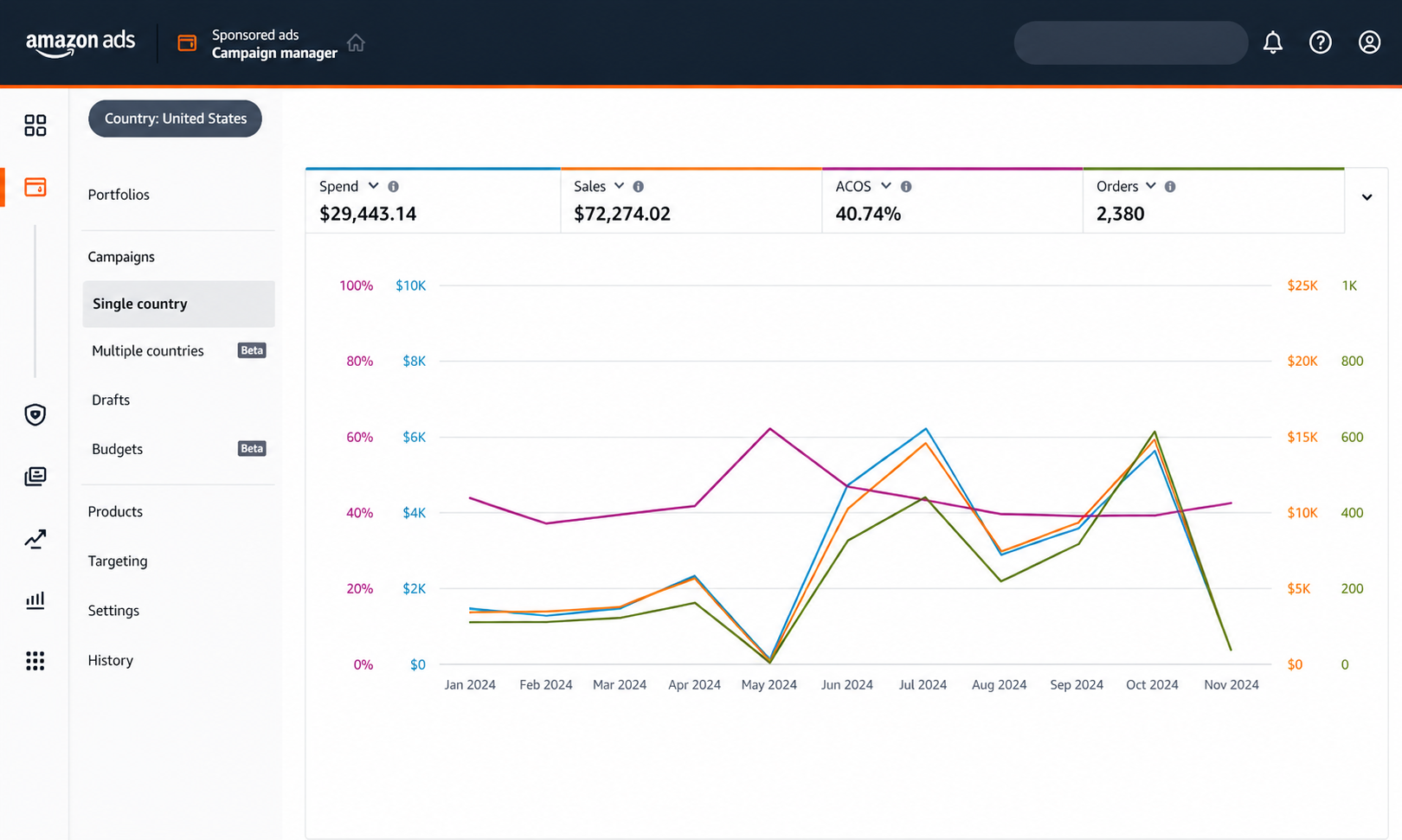Open the brand shield sidebar icon

[35, 415]
